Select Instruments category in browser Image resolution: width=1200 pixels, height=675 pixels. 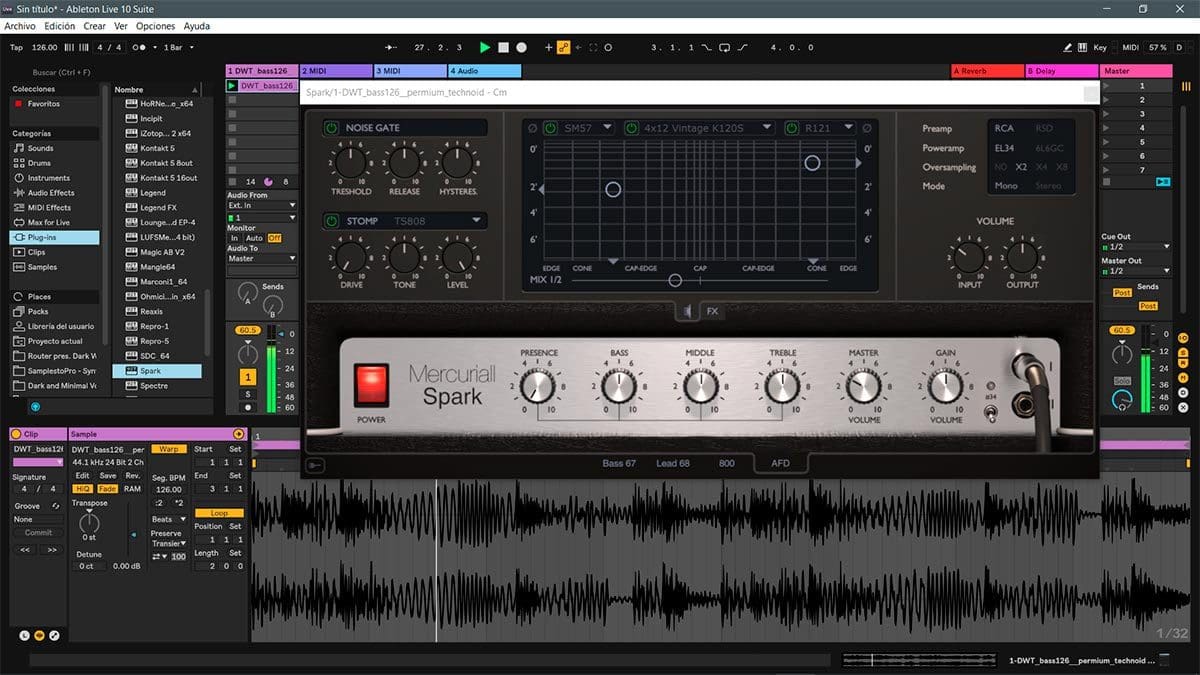(x=48, y=178)
